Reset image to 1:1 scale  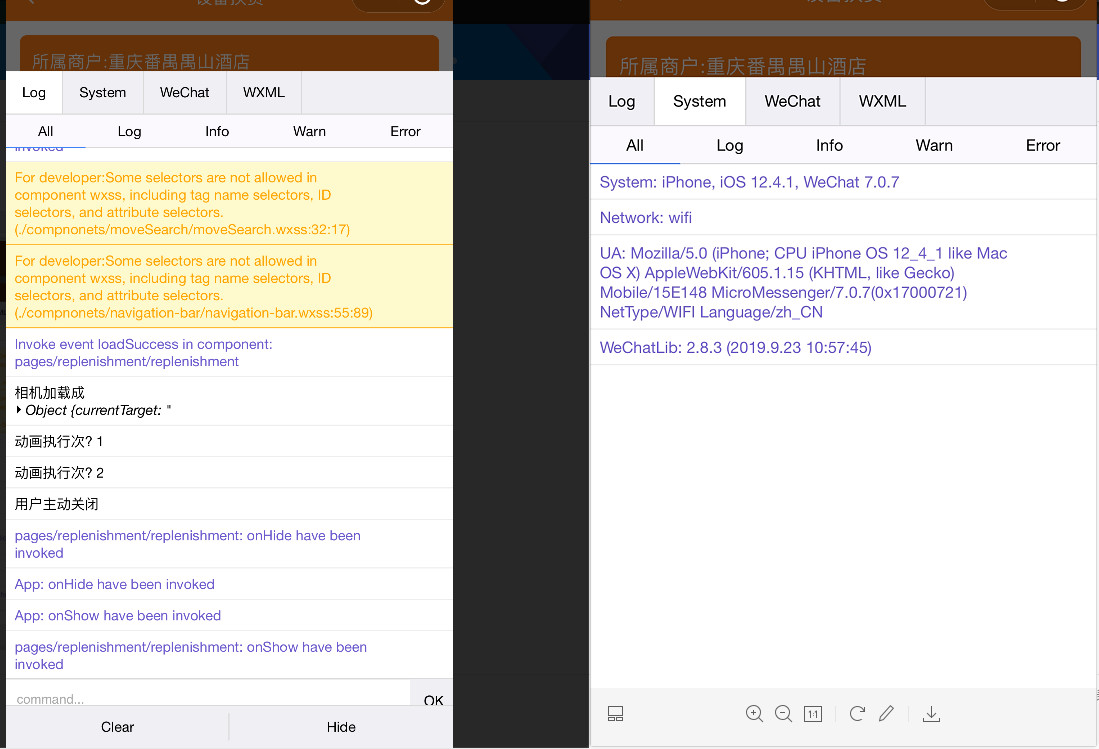pos(813,714)
